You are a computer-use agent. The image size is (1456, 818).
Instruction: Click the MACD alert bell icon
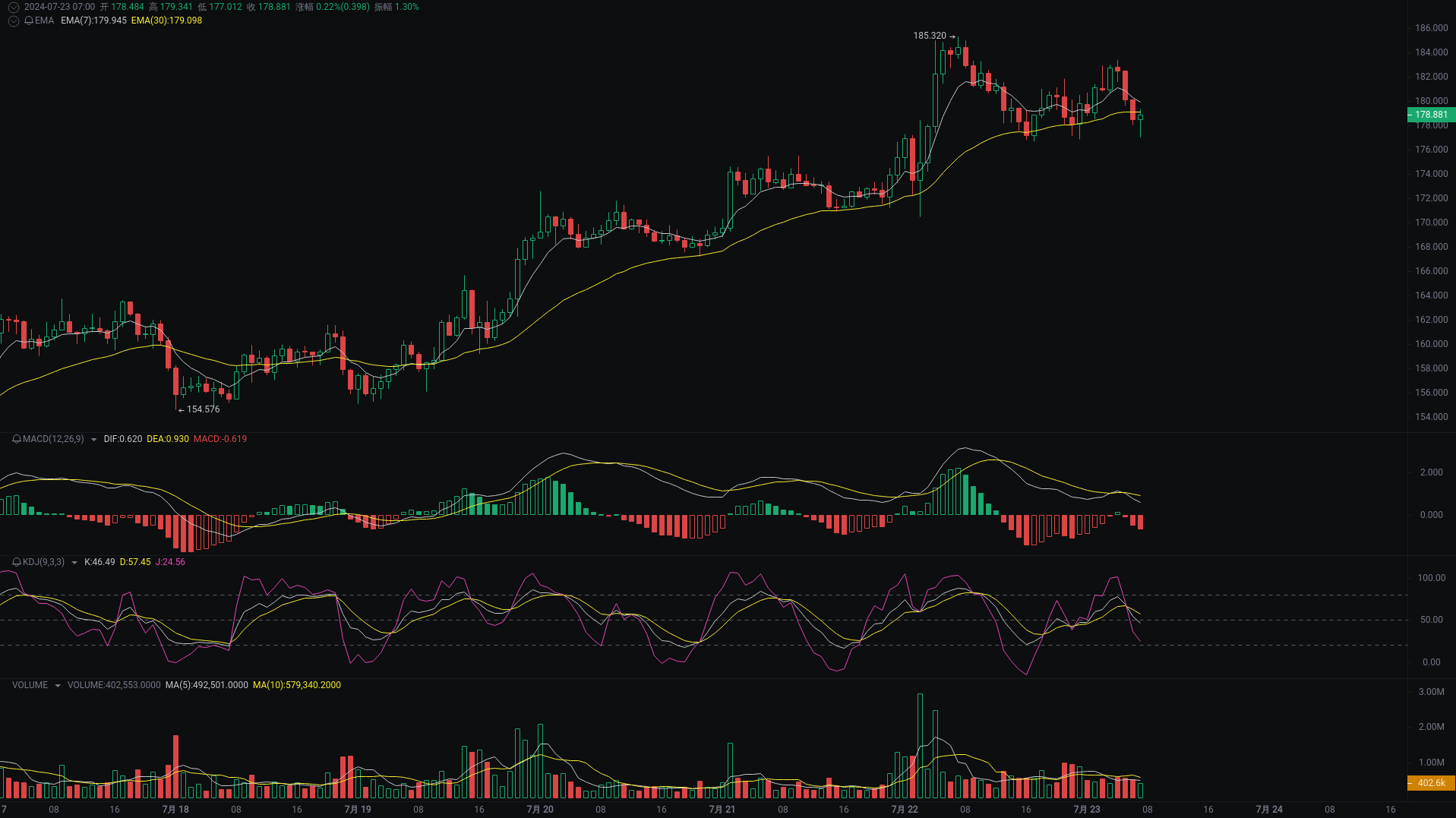(x=17, y=439)
